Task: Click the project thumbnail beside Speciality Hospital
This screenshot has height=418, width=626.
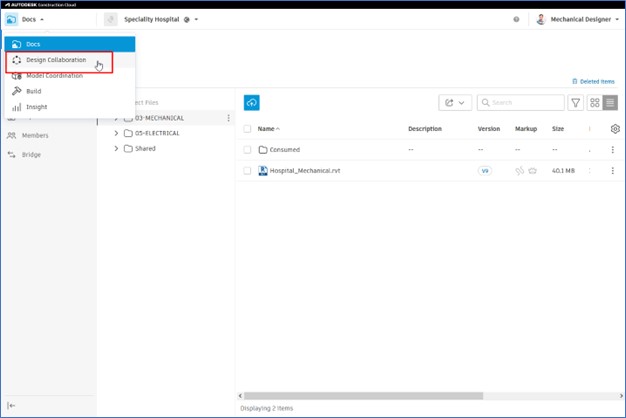Action: [111, 19]
